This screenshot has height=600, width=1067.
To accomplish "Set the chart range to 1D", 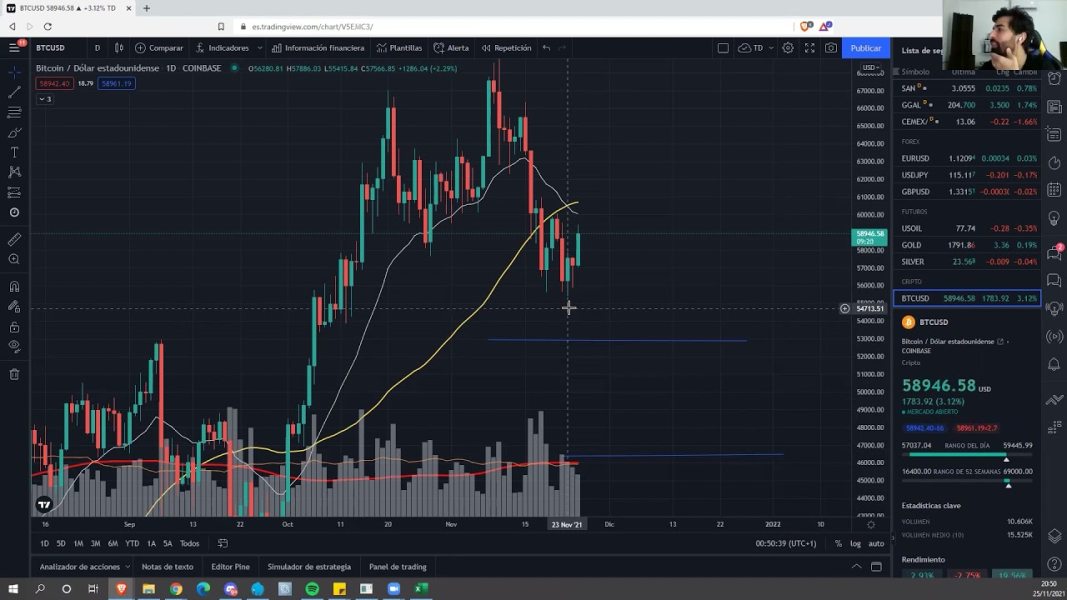I will coord(44,544).
